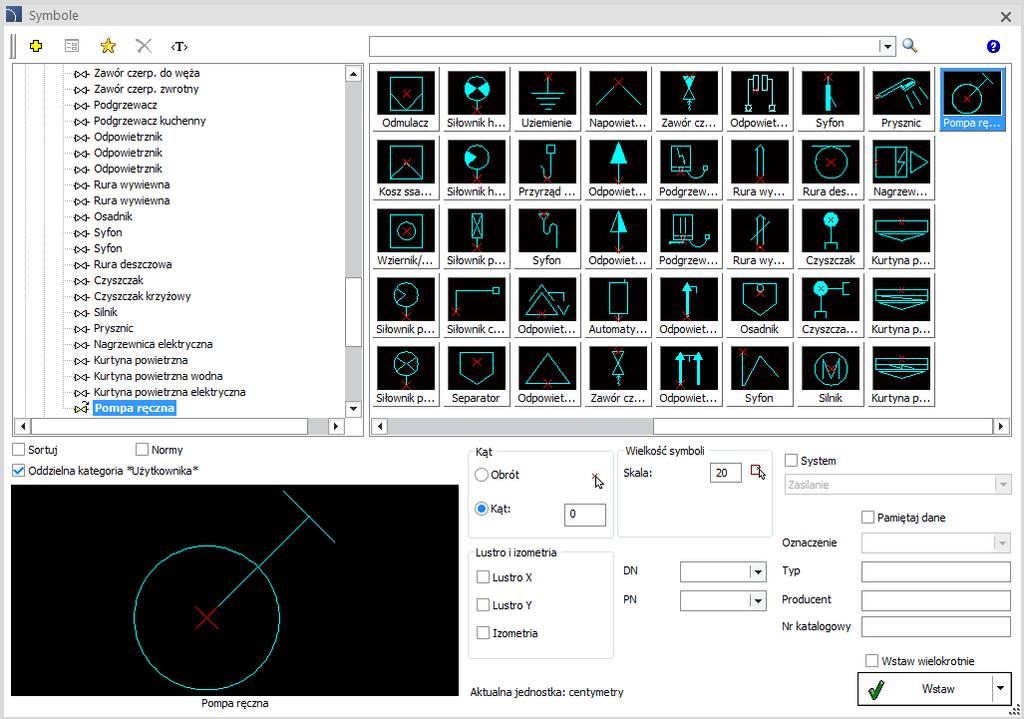
Task: Click pick-scale icon next to Skala field
Action: point(758,471)
